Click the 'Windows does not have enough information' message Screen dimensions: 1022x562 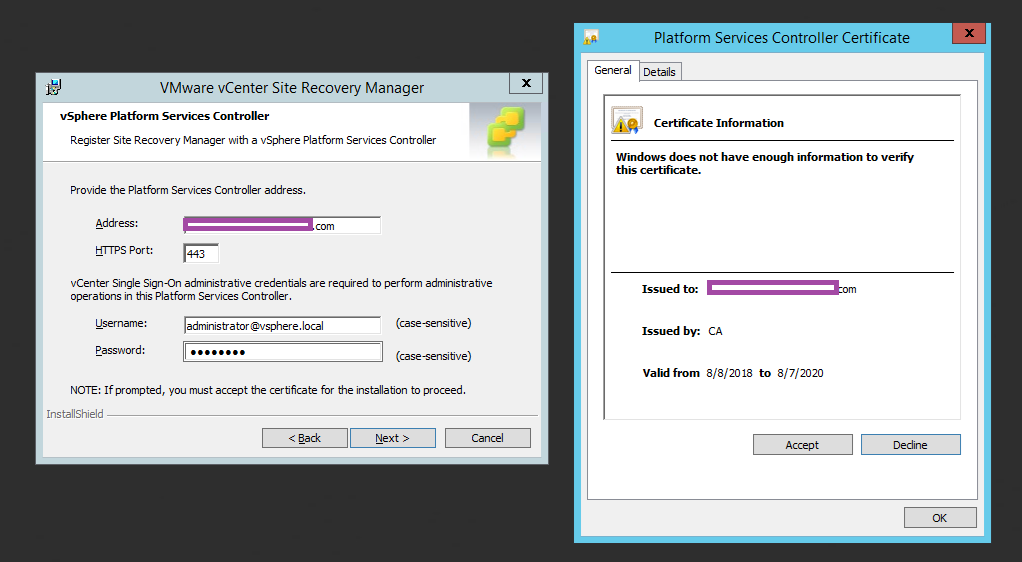pos(765,163)
